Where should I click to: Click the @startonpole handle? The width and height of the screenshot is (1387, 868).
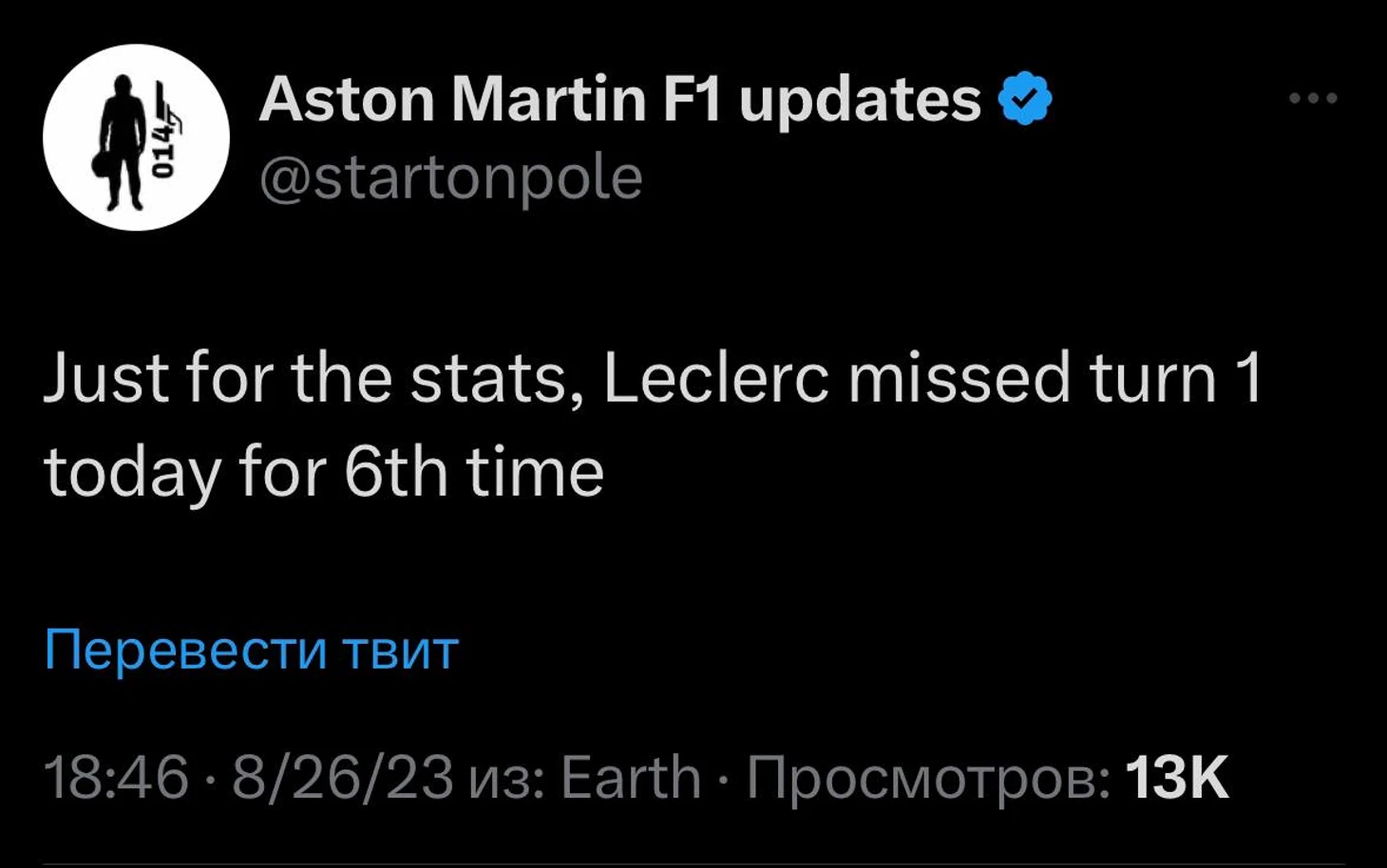click(451, 178)
